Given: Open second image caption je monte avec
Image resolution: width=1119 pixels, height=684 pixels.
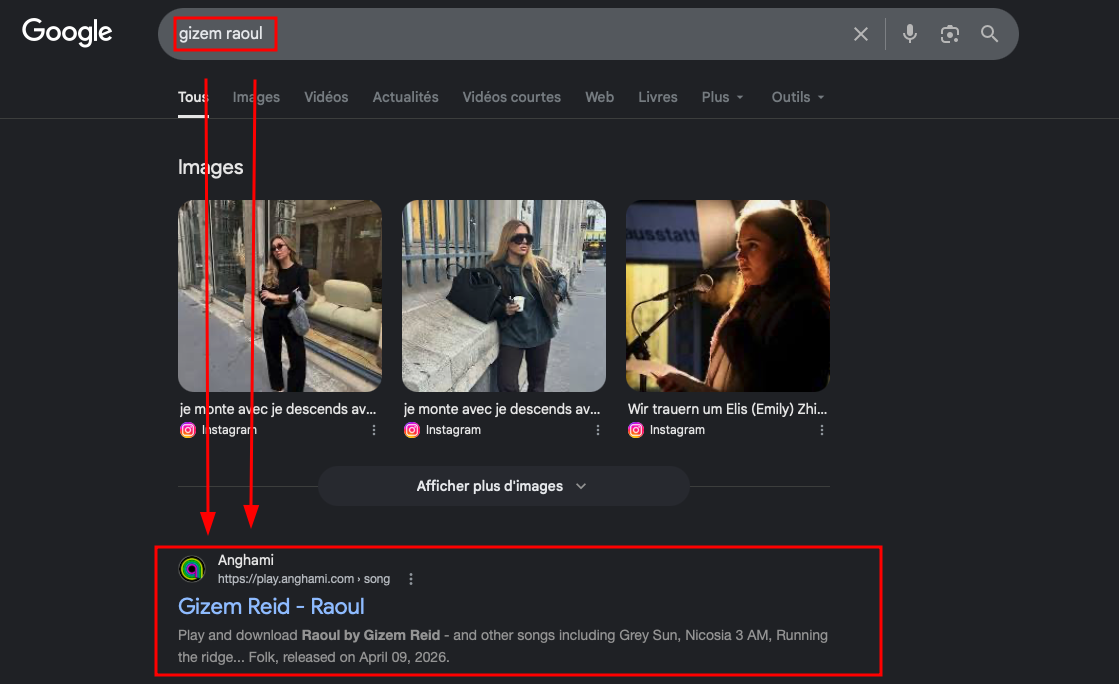Looking at the screenshot, I should coord(502,409).
